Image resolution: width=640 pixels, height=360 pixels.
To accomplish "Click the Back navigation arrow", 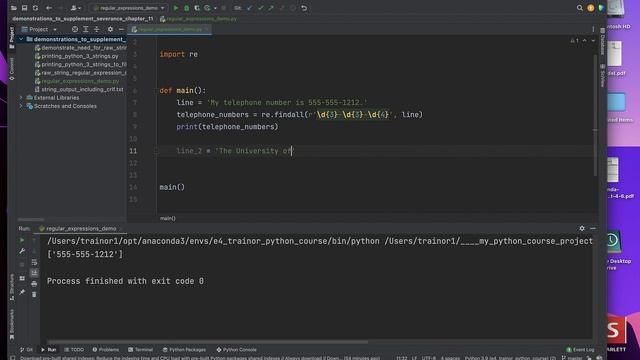I will tap(49, 8).
